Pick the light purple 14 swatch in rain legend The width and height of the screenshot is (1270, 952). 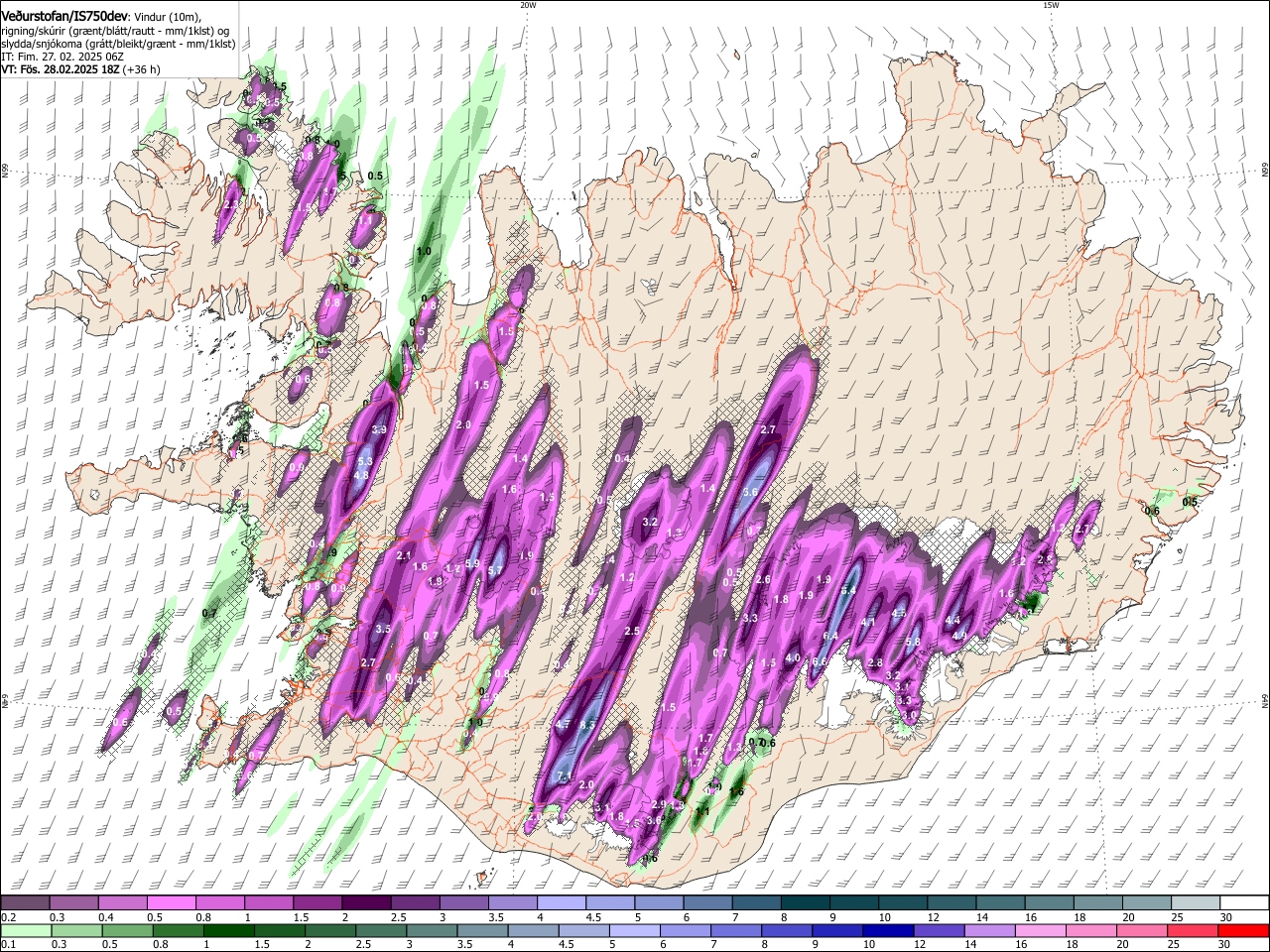[x=989, y=930]
